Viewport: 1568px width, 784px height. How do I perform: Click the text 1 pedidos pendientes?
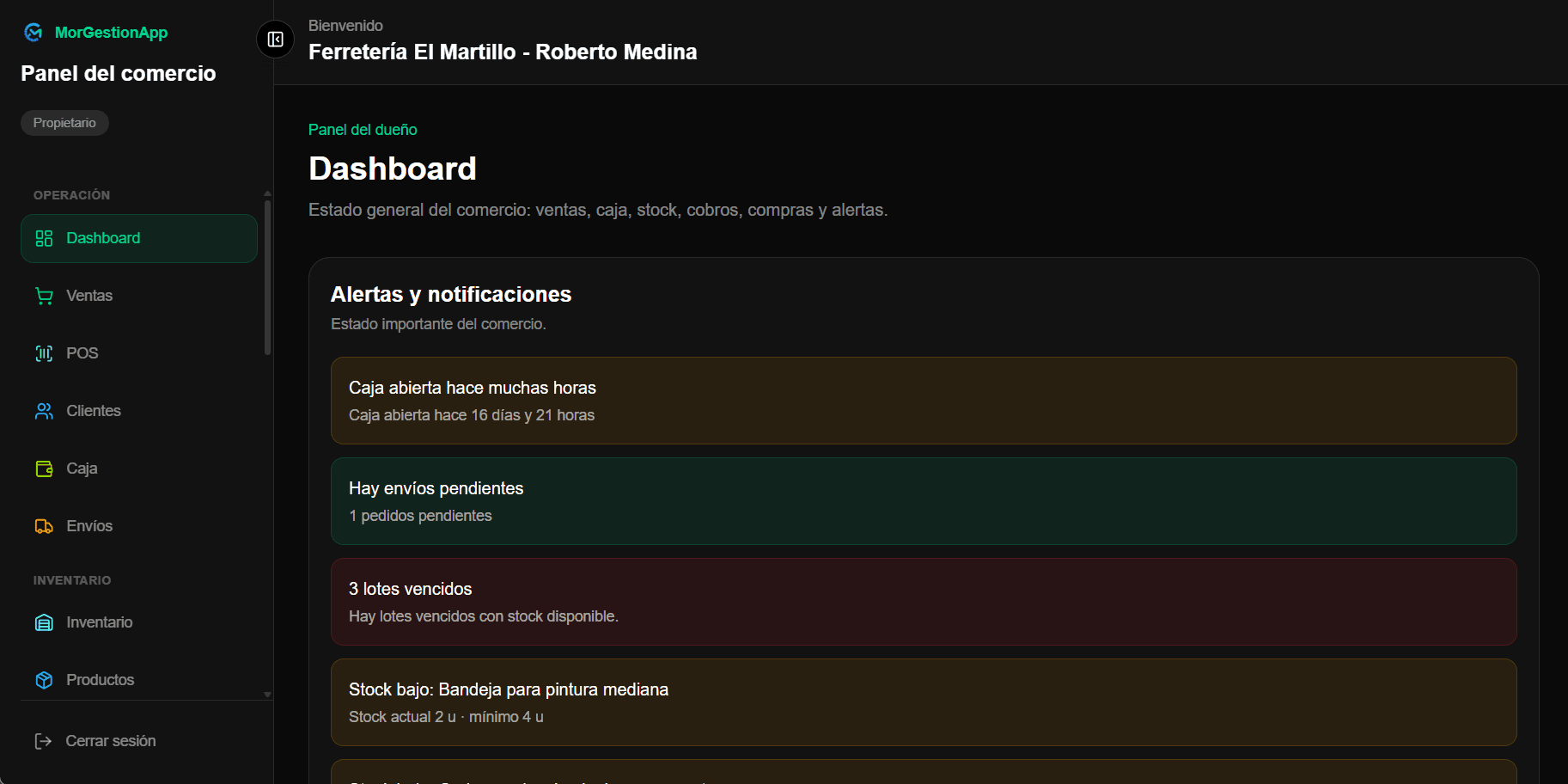[420, 516]
